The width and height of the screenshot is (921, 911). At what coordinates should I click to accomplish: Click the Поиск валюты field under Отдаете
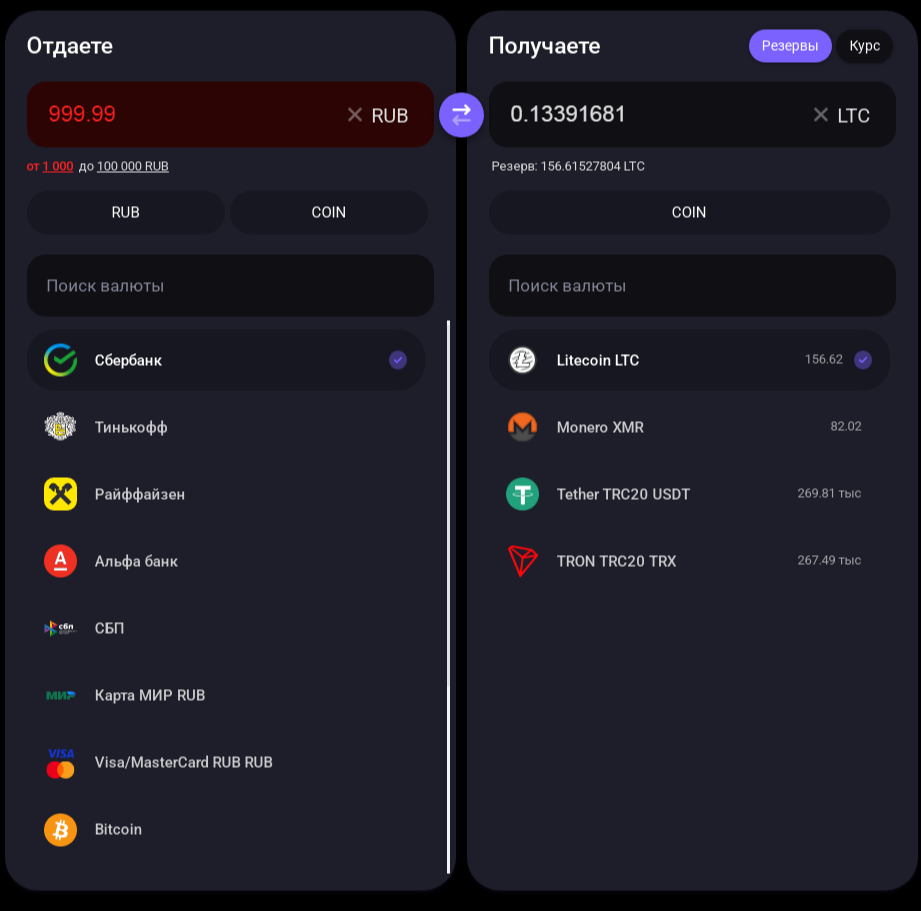pos(230,285)
